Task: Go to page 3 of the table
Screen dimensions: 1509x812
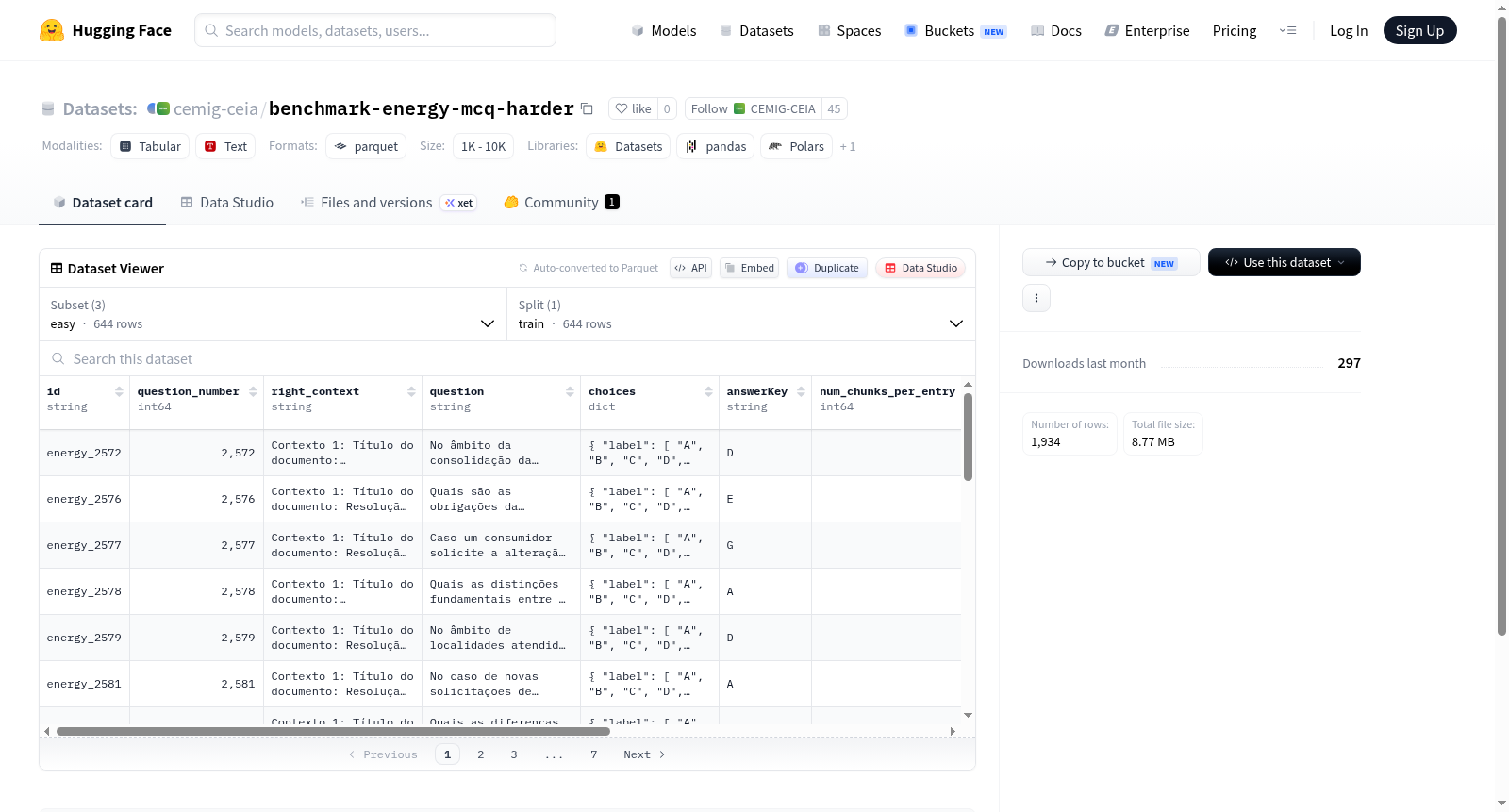Action: click(x=514, y=754)
